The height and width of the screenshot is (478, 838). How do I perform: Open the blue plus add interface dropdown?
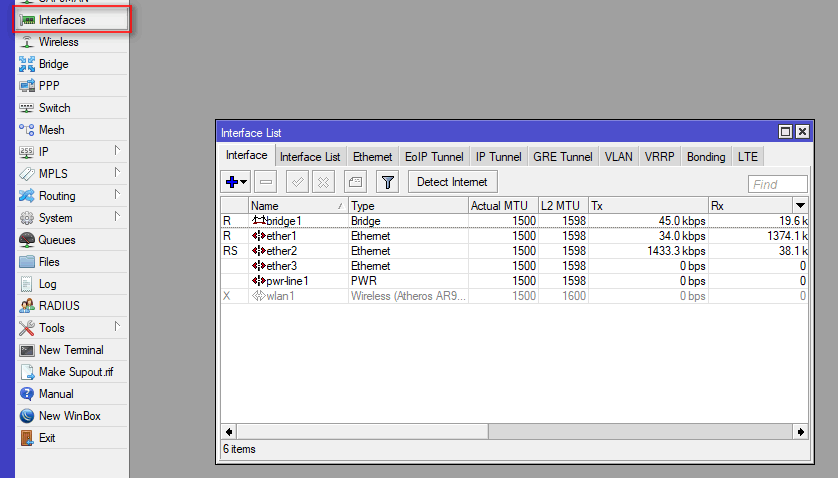[x=236, y=182]
